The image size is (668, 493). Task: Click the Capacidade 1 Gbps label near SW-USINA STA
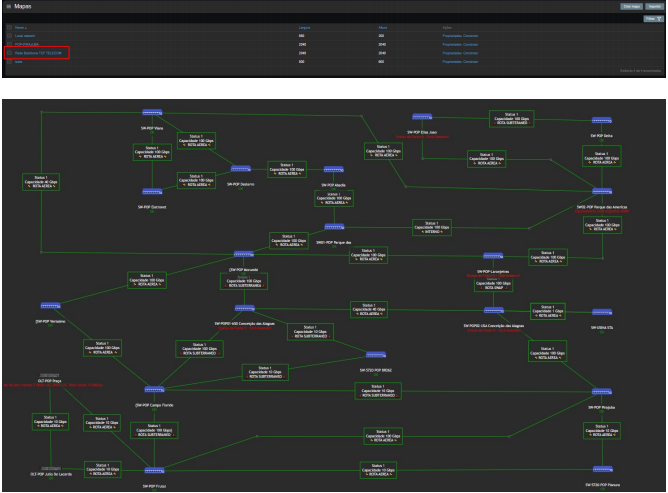click(547, 311)
